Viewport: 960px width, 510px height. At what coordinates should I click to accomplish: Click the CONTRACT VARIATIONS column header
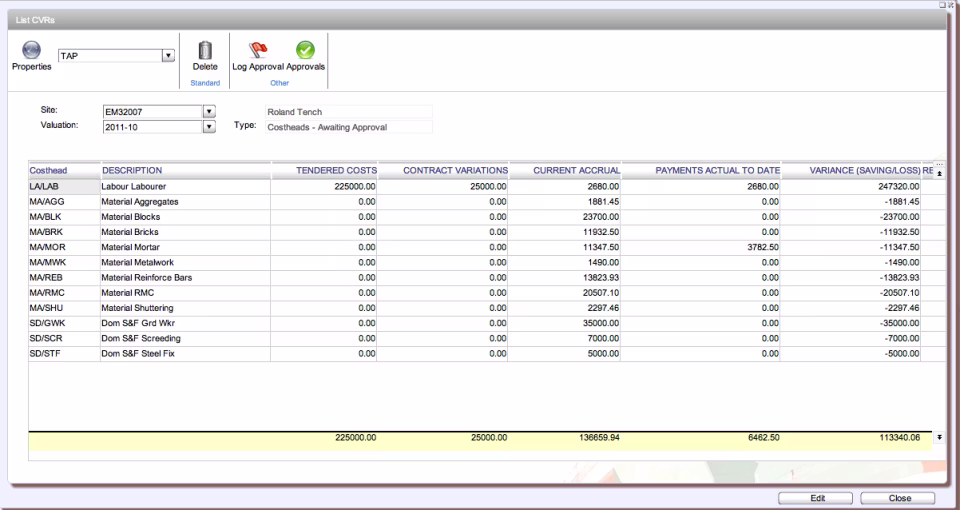pos(455,171)
